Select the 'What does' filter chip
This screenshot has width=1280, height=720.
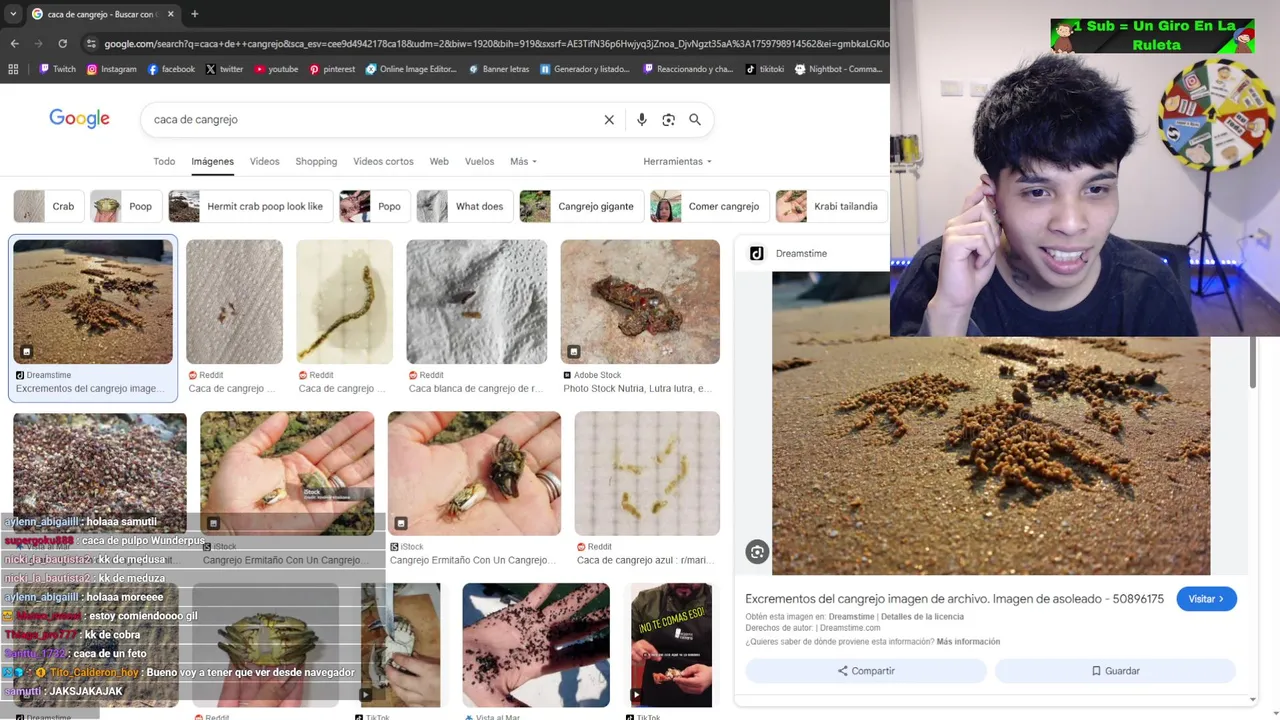[x=464, y=206]
